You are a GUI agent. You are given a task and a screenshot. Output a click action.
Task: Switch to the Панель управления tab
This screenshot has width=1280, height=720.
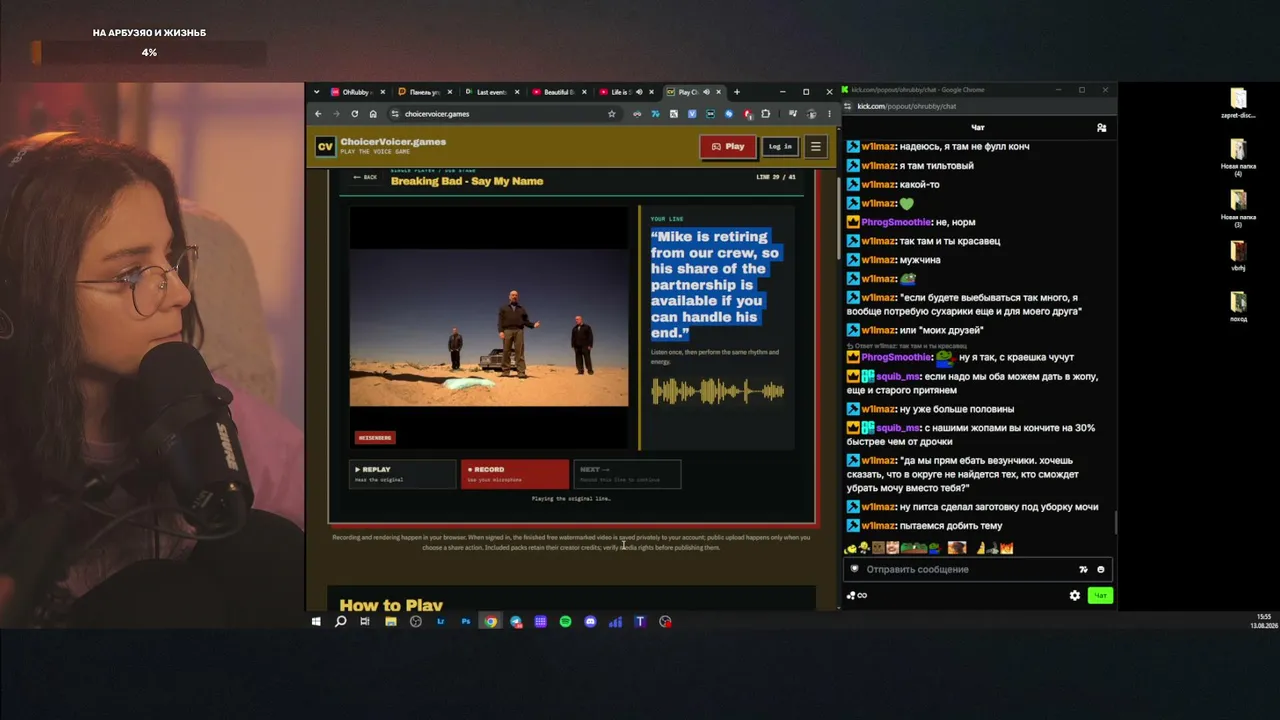click(x=424, y=92)
